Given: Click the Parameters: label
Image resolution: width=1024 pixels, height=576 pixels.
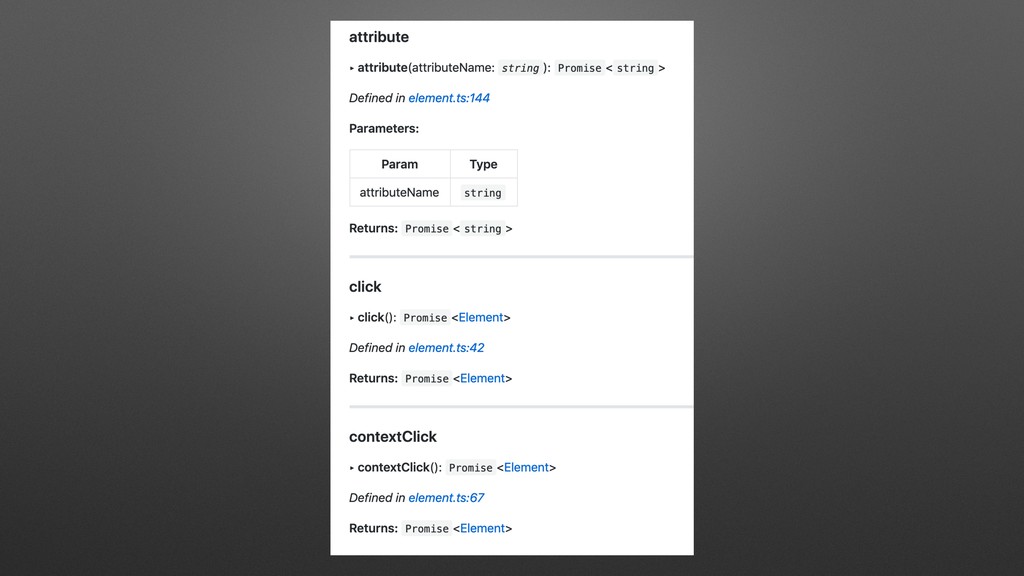Looking at the screenshot, I should click(x=384, y=129).
